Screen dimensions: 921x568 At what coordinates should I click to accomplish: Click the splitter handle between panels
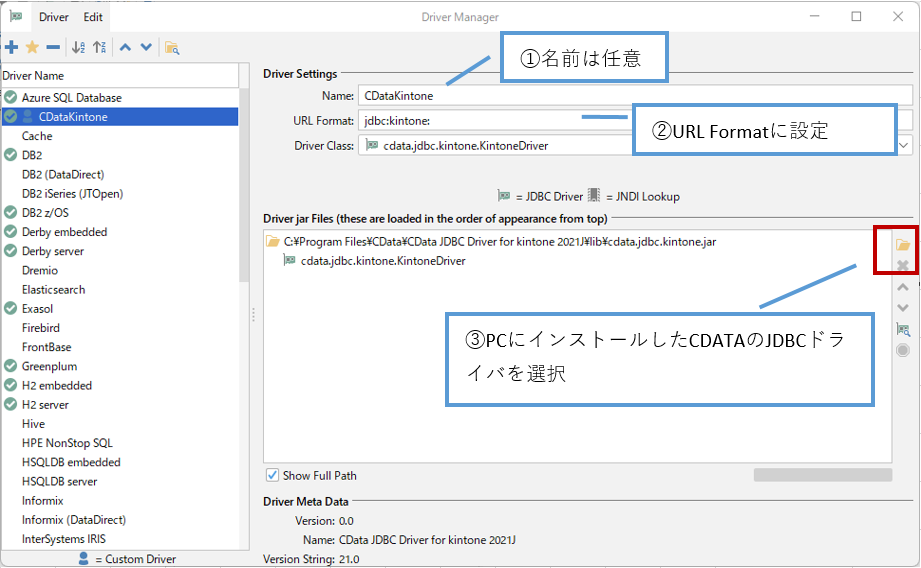pos(253,315)
